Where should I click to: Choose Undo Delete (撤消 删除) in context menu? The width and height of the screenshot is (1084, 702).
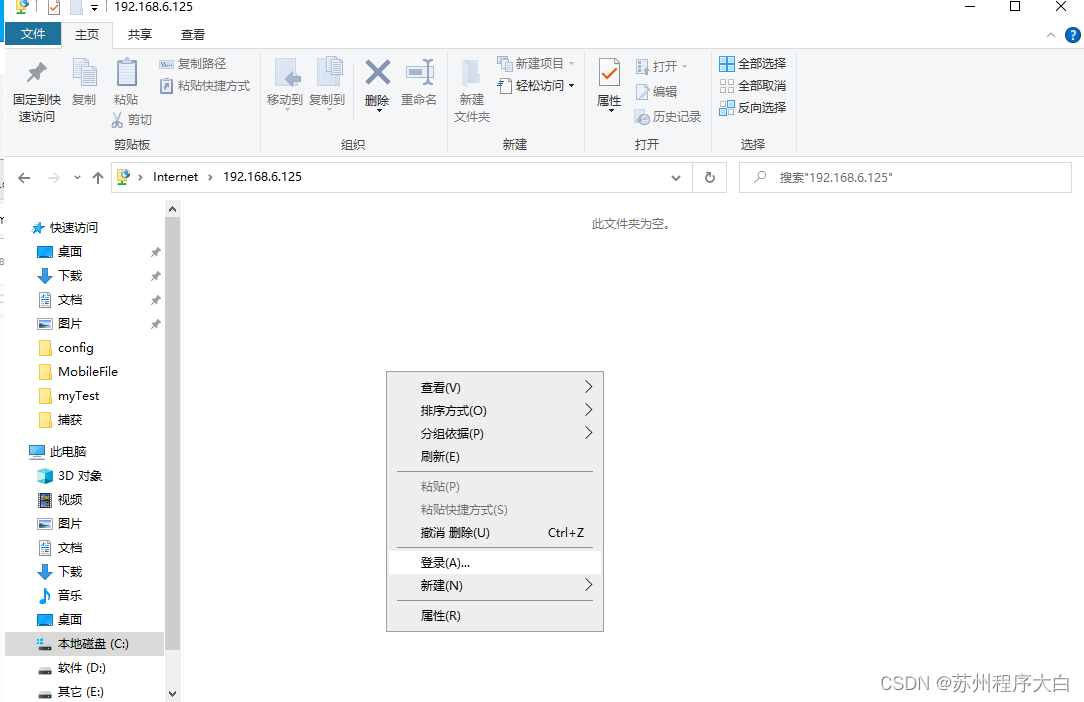click(495, 533)
